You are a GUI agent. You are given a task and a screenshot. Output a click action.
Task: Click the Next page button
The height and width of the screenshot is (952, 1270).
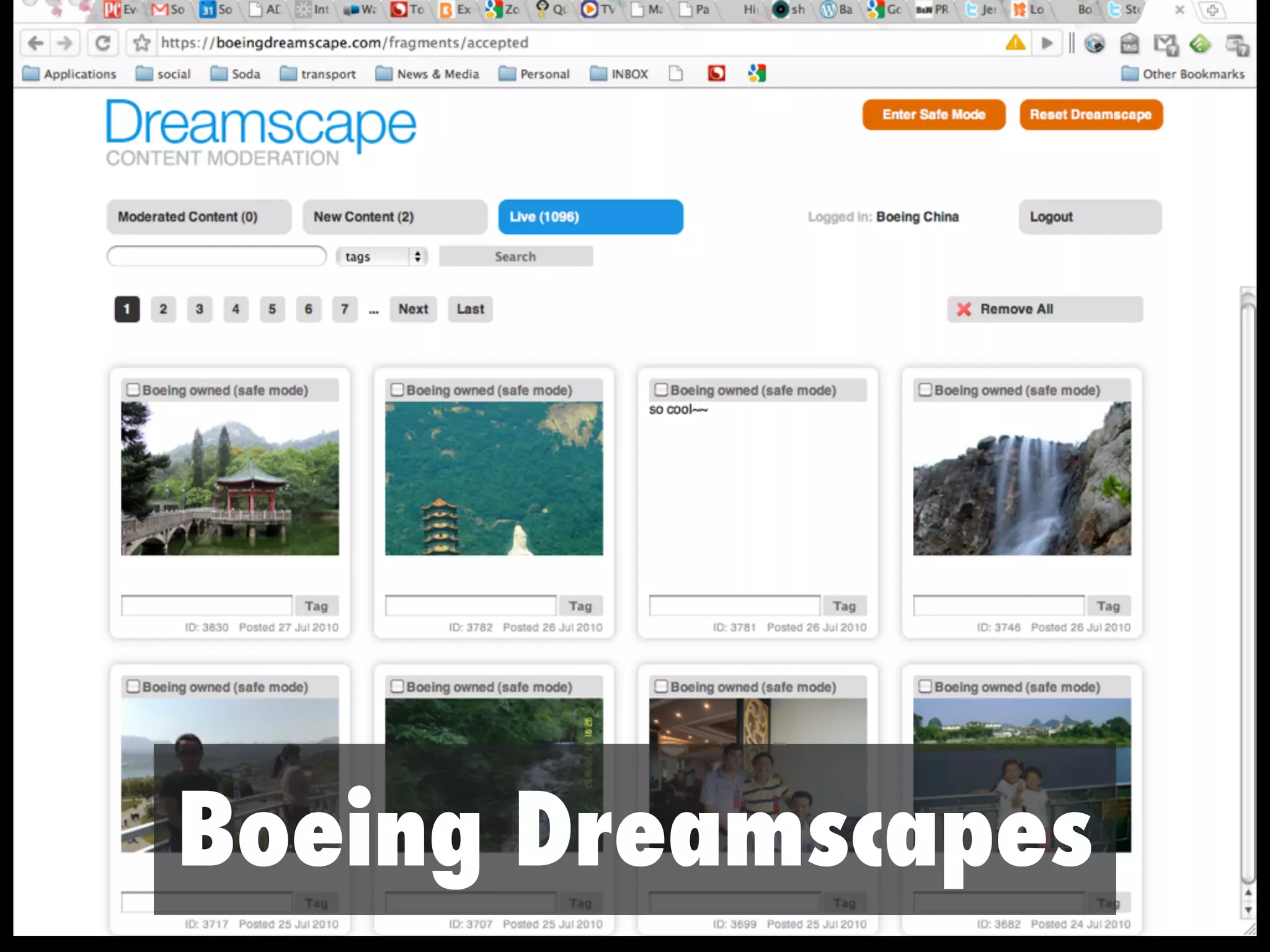click(x=413, y=309)
